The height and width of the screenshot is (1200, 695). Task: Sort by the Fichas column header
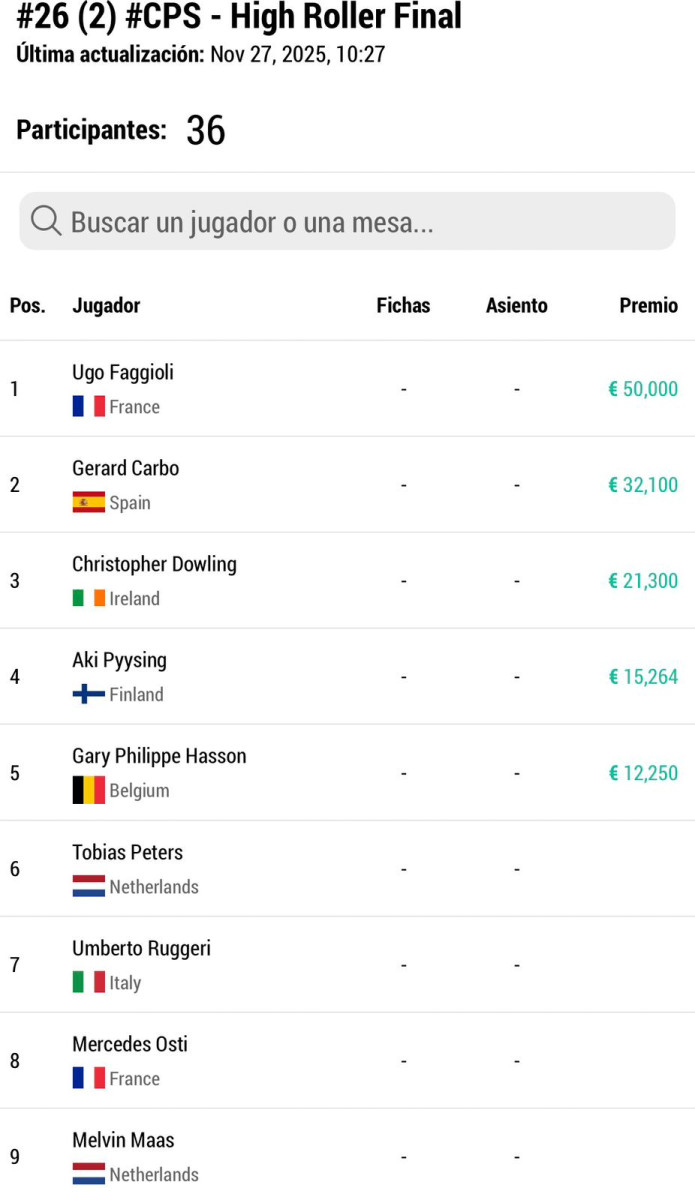403,306
